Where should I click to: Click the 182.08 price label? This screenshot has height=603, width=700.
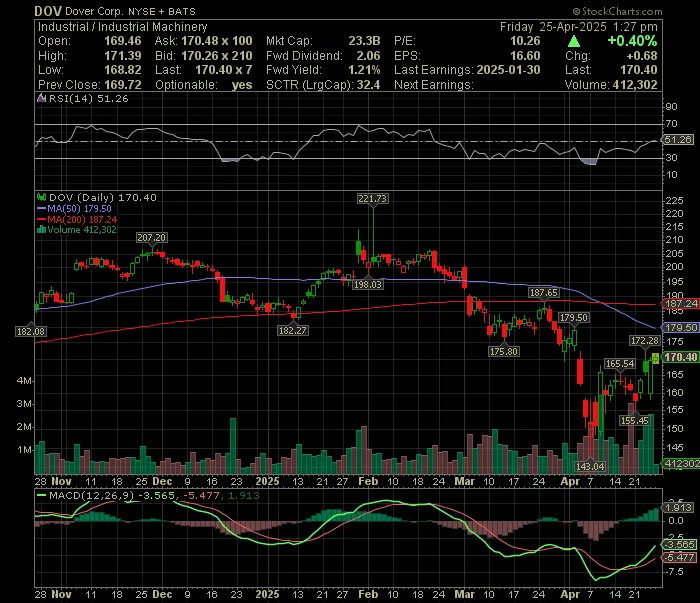(x=30, y=331)
